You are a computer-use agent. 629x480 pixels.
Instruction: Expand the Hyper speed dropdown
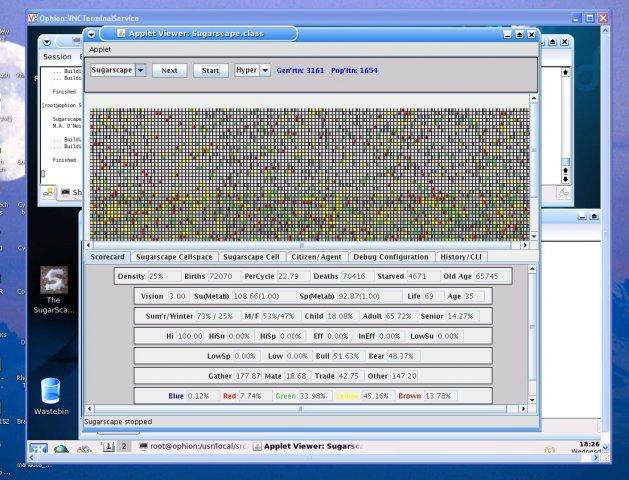click(265, 70)
